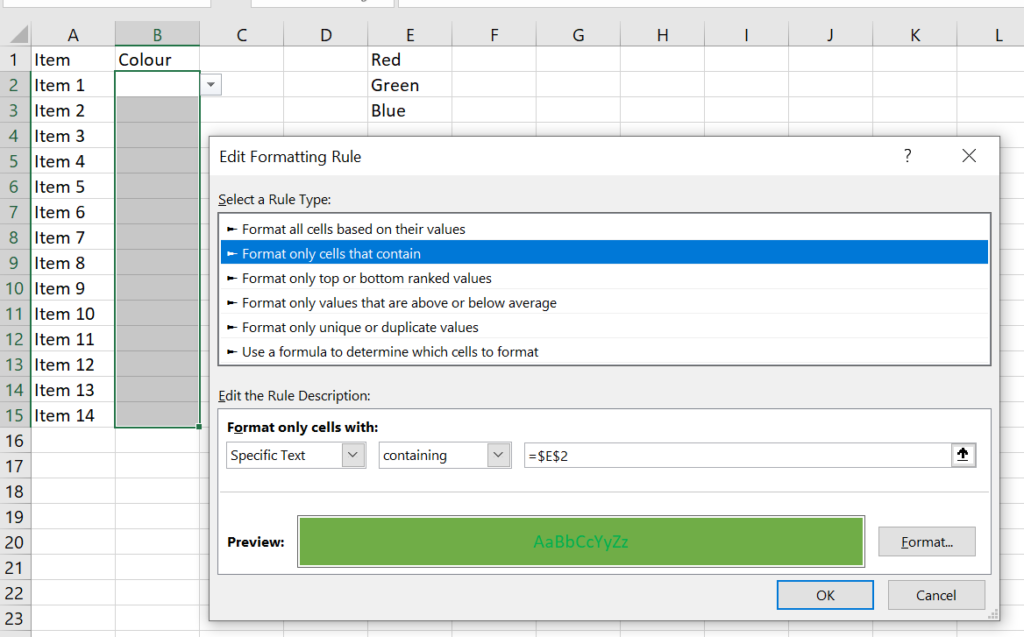Viewport: 1024px width, 637px height.
Task: Close the Edit Formatting Rule dialog
Action: (968, 156)
